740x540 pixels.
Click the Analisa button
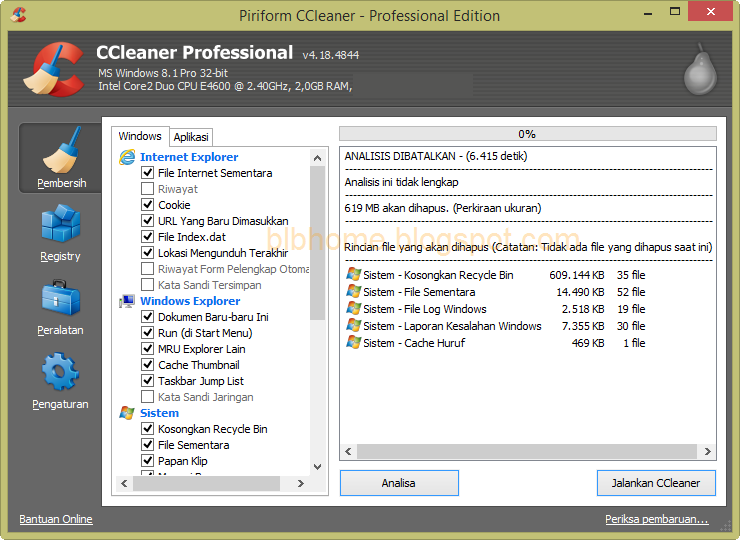(399, 483)
